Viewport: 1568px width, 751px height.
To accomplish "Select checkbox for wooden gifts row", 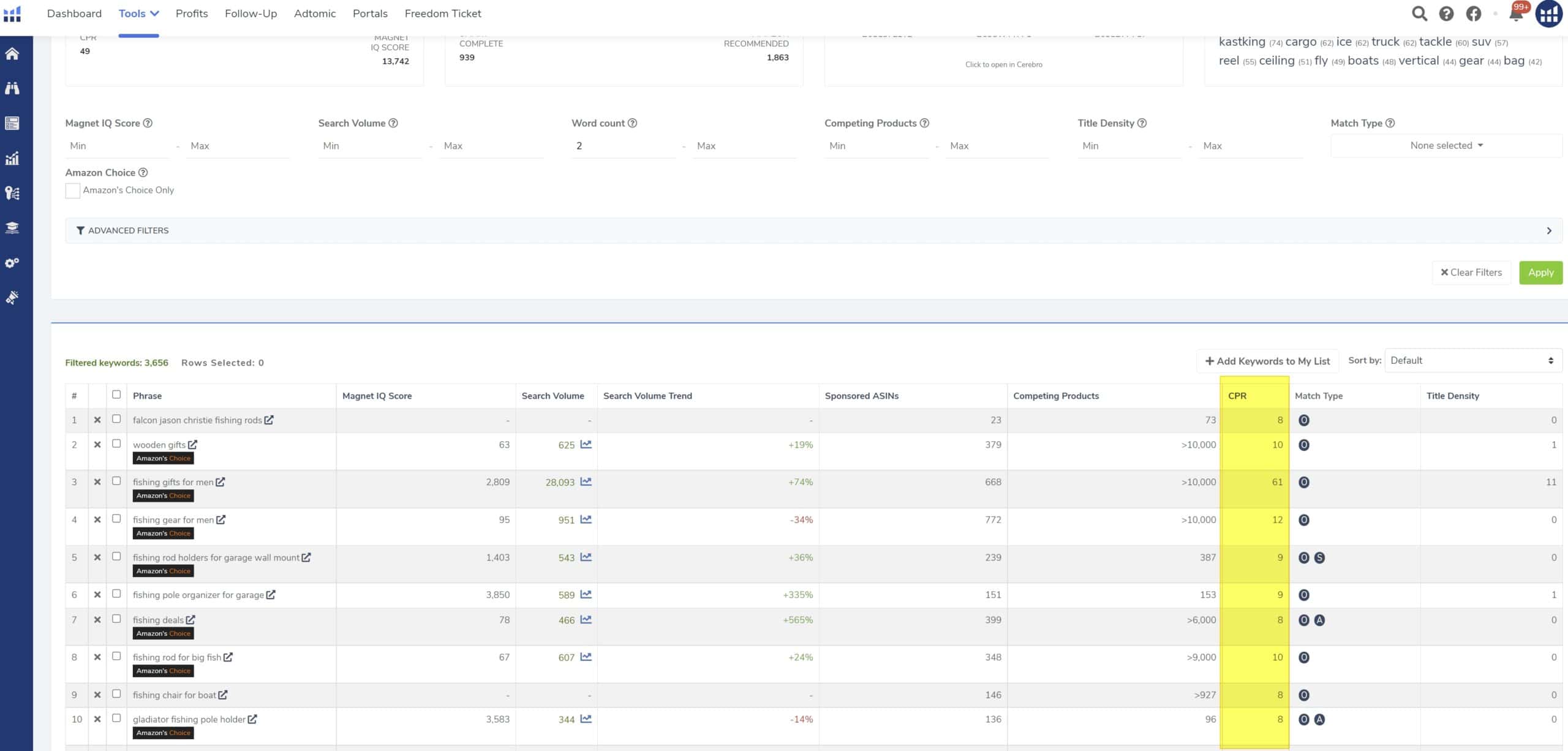I will point(116,443).
